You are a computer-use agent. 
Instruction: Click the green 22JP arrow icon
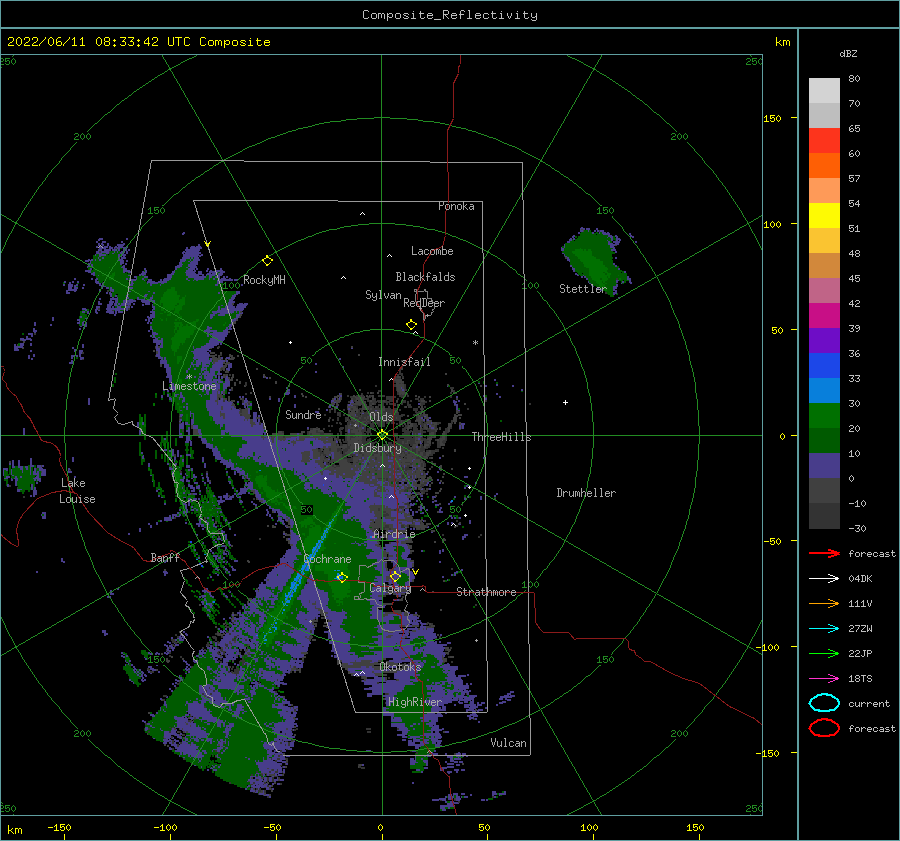pos(824,653)
